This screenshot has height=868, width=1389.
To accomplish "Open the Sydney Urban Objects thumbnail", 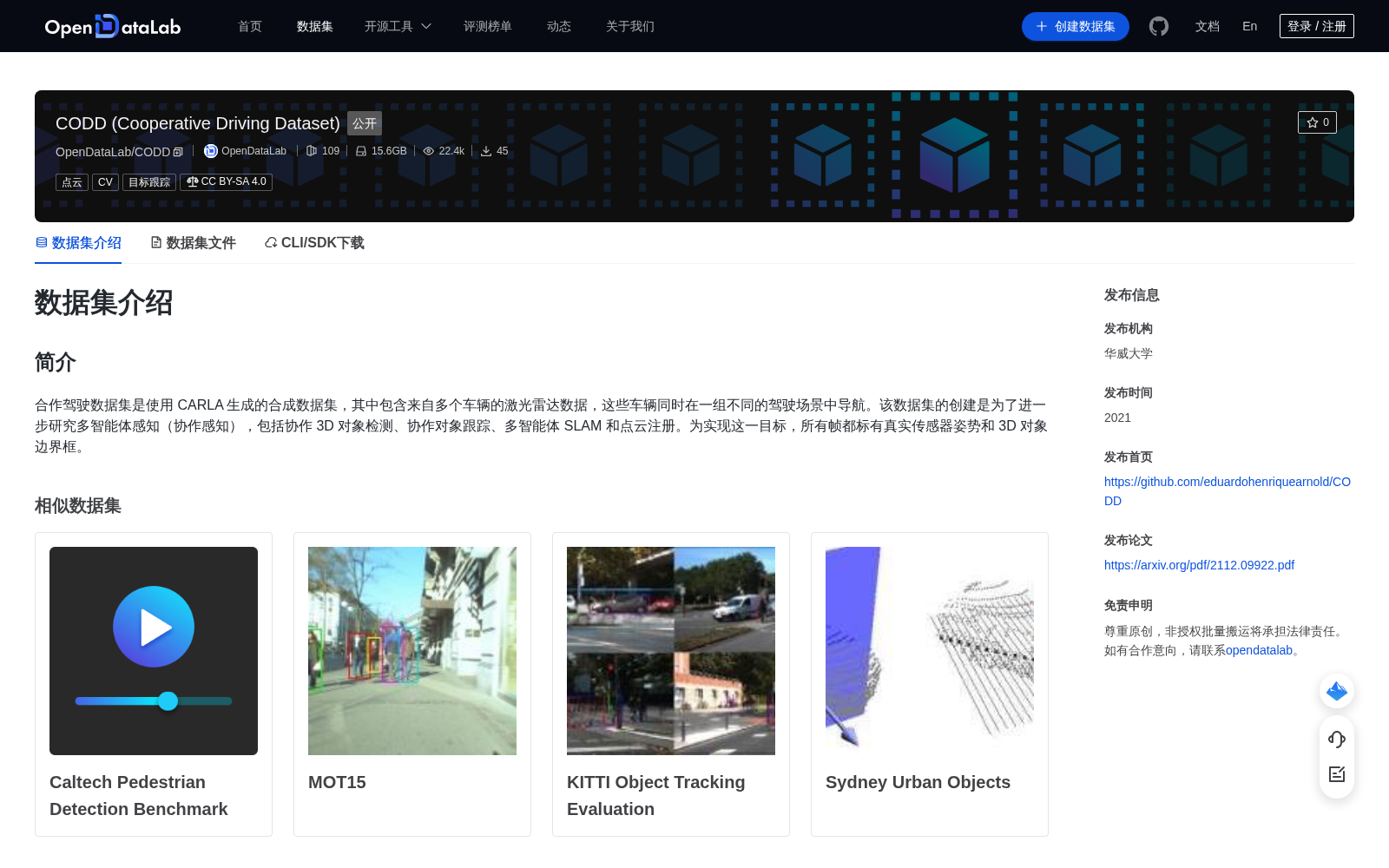I will coord(930,651).
